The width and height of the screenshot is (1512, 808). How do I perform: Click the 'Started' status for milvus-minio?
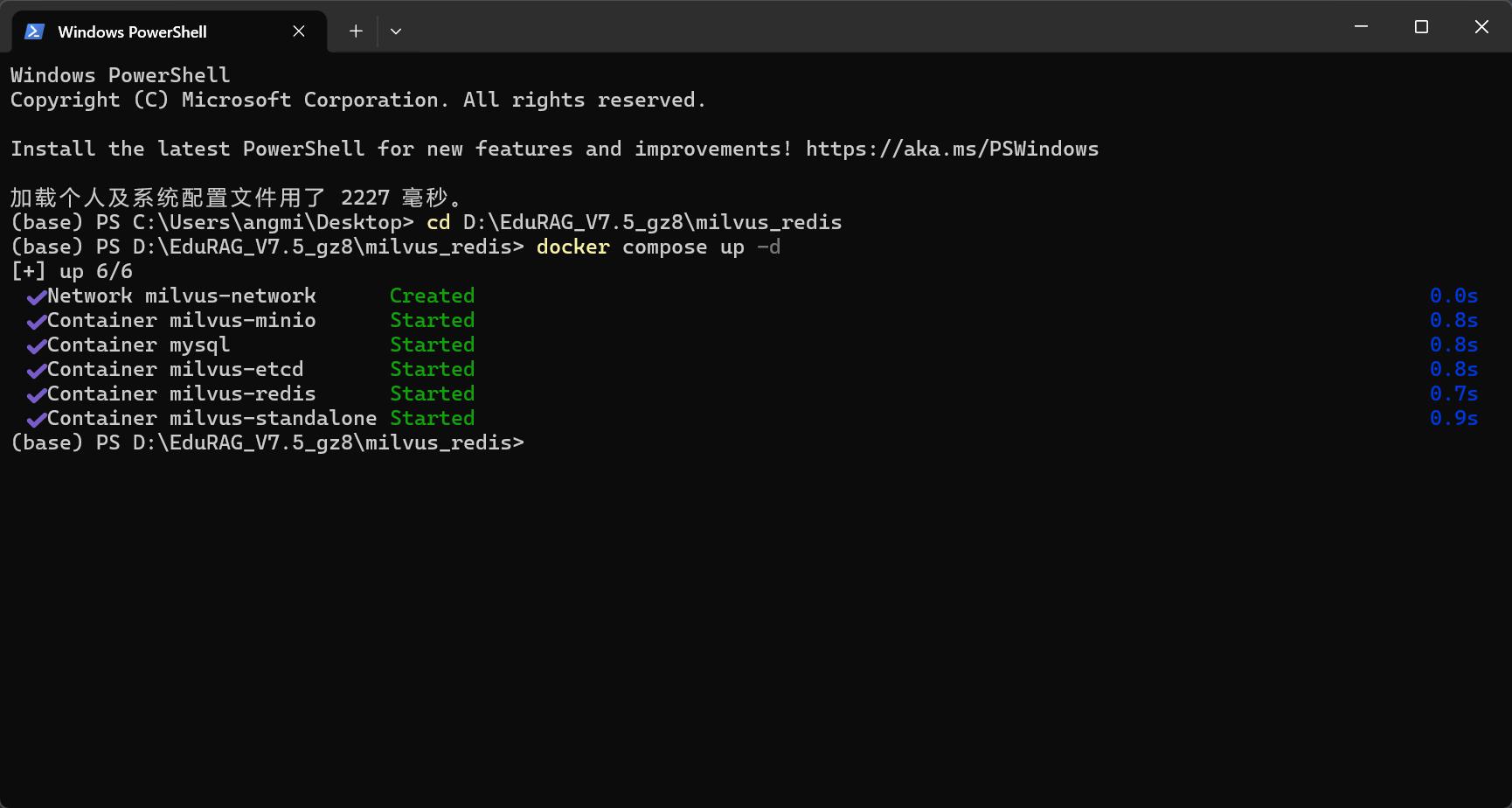(433, 320)
